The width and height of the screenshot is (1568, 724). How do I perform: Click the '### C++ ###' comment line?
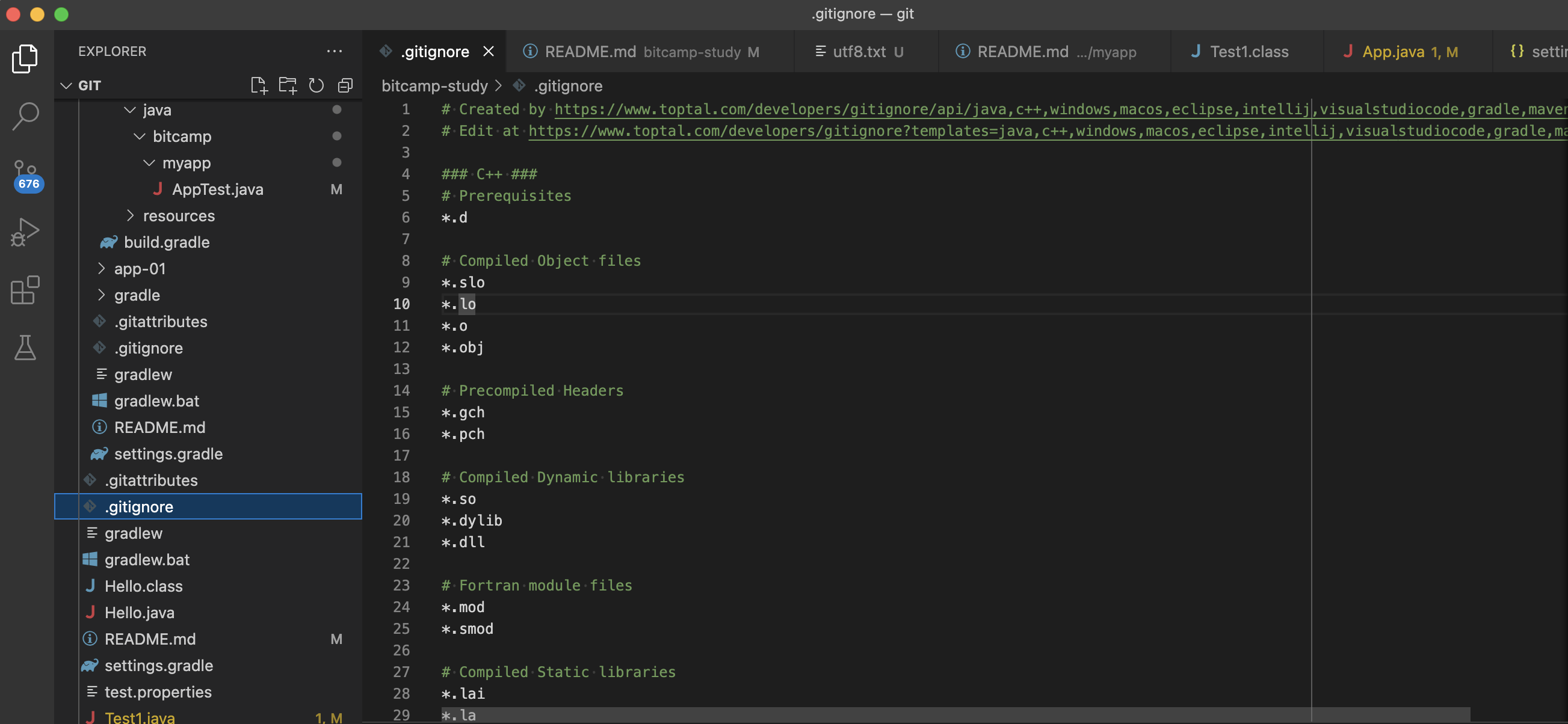point(489,174)
